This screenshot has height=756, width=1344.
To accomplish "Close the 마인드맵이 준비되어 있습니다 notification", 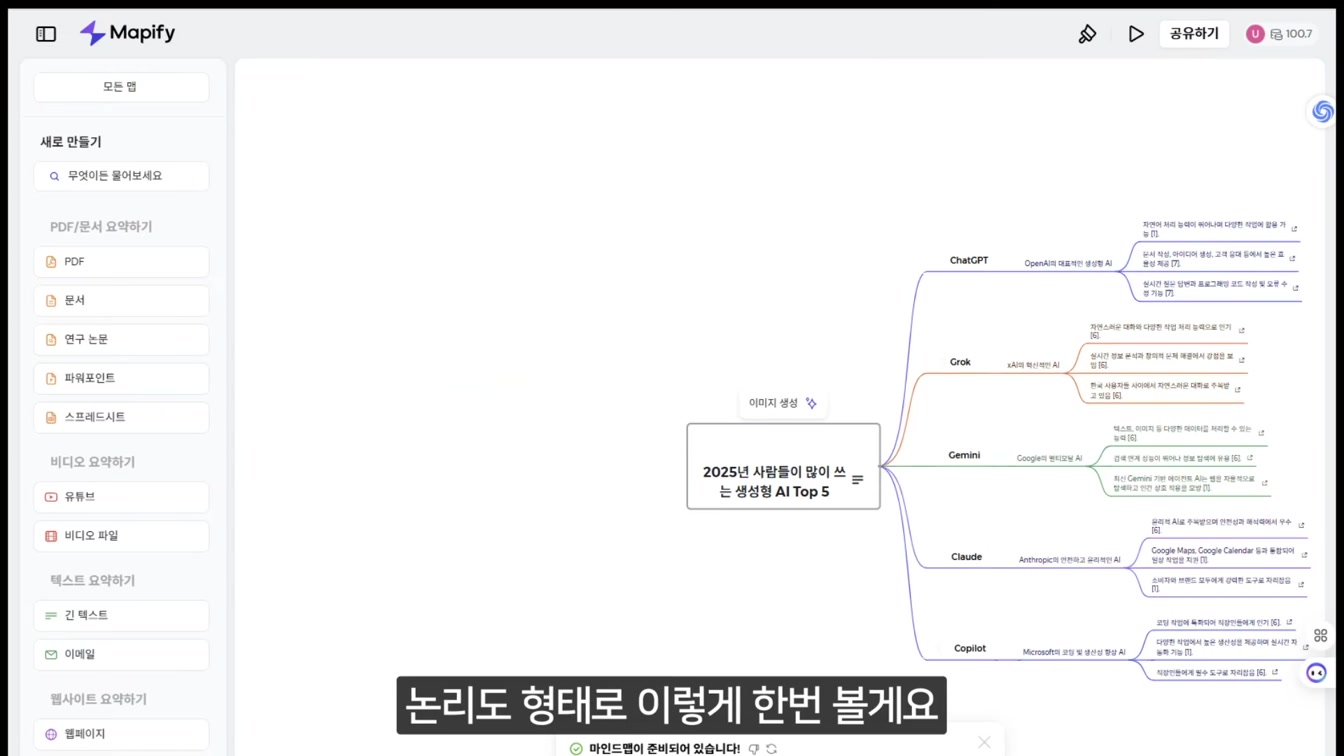I will (984, 742).
